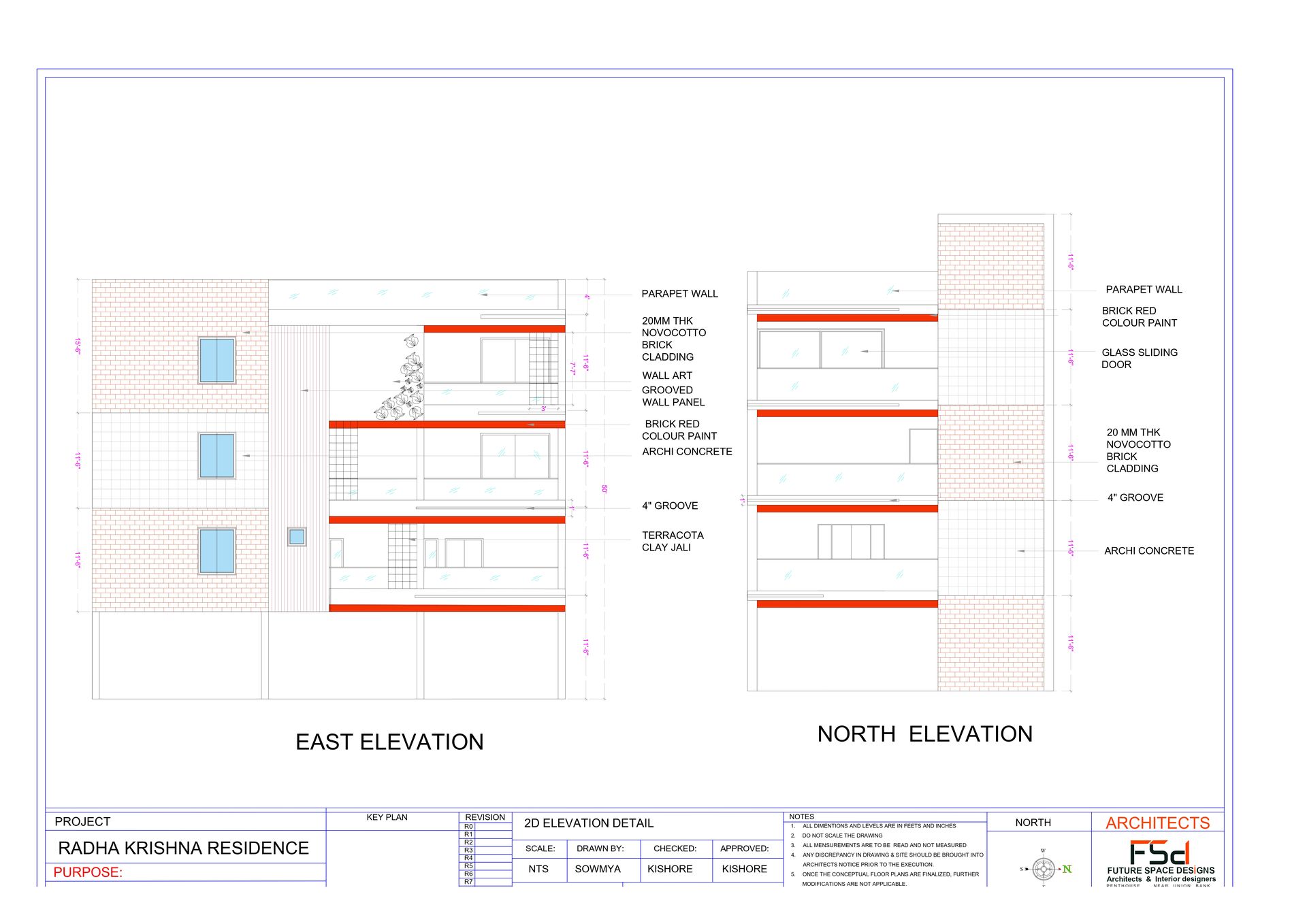The height and width of the screenshot is (924, 1307).
Task: Click the "REVISION" table header
Action: 485,817
